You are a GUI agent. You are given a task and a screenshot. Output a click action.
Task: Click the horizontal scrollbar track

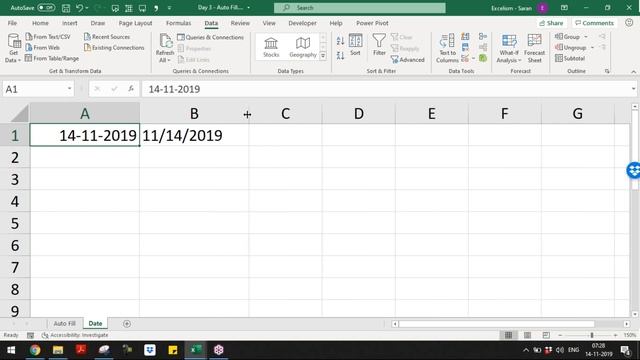510,324
